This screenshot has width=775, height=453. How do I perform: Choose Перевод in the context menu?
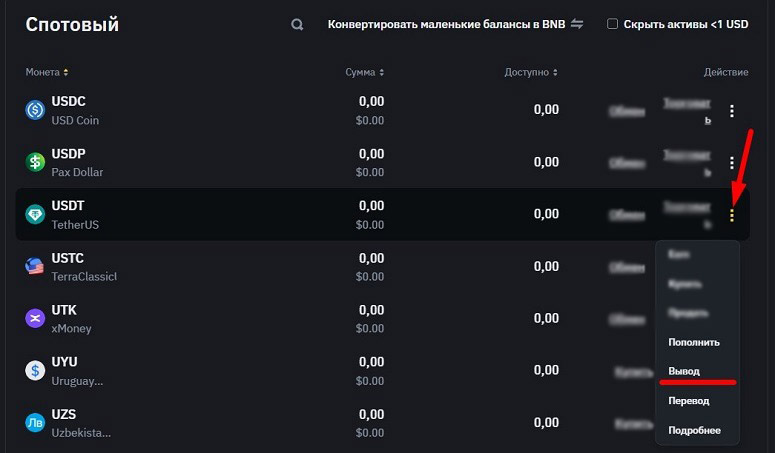tap(689, 401)
